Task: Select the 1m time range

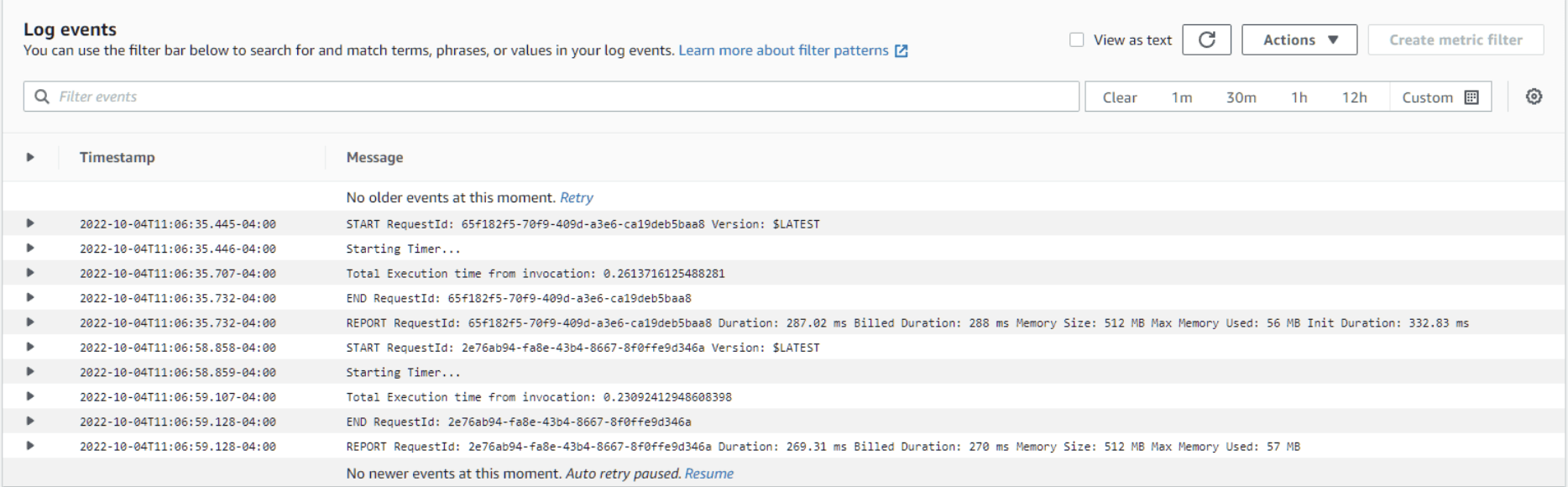Action: click(1181, 97)
